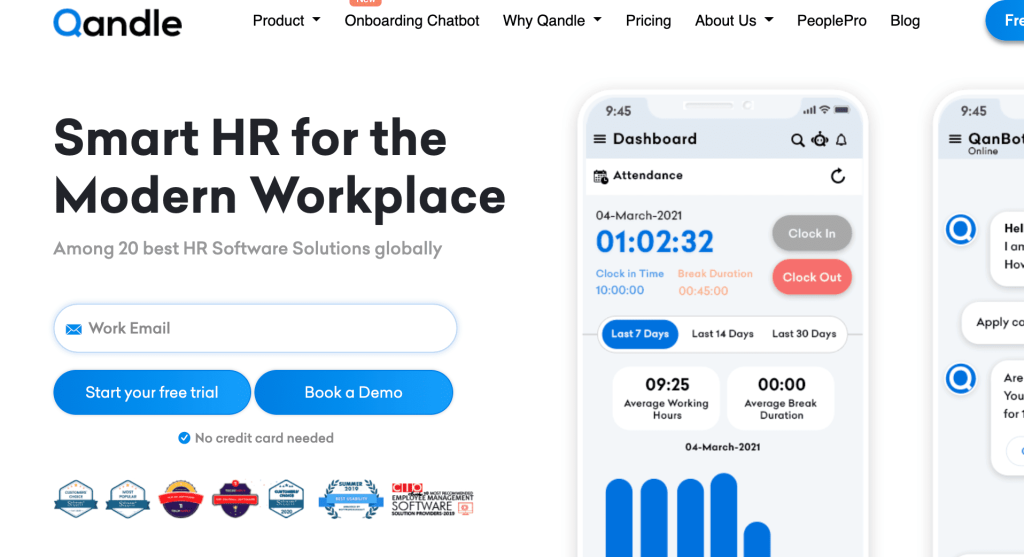This screenshot has width=1024, height=557.
Task: Go to the Pricing page
Action: point(648,21)
